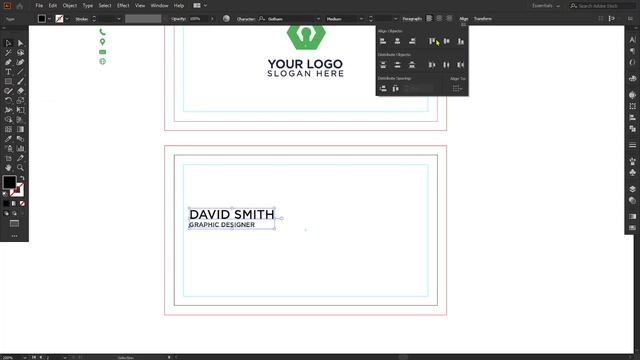The width and height of the screenshot is (640, 360).
Task: Click Horizontal Distribute Center icon
Action: 447,65
